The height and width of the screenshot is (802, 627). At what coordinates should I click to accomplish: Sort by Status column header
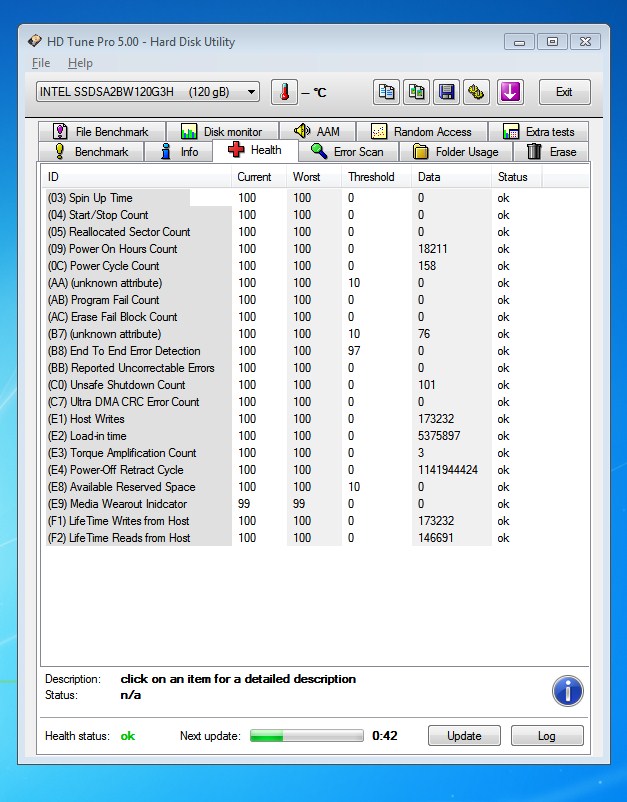[x=516, y=177]
